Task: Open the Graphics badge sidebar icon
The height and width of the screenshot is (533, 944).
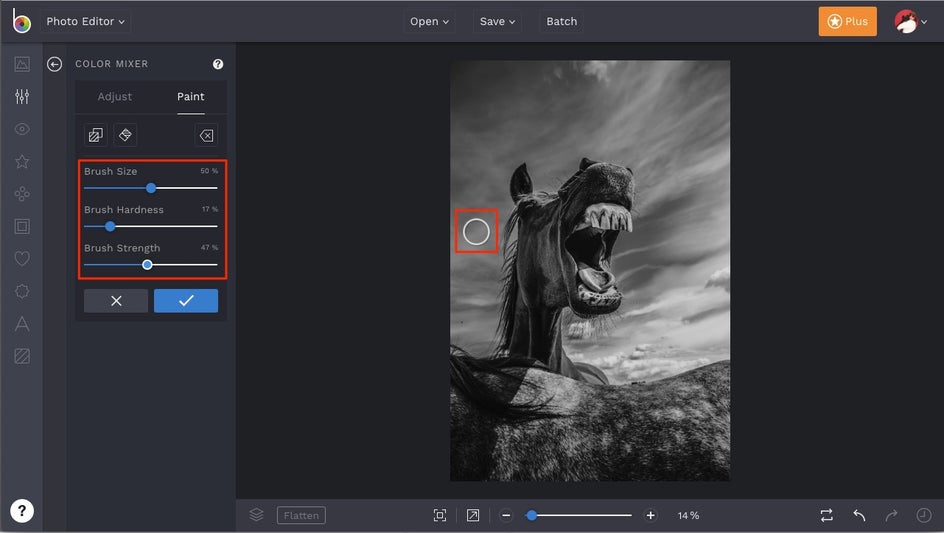Action: point(22,291)
